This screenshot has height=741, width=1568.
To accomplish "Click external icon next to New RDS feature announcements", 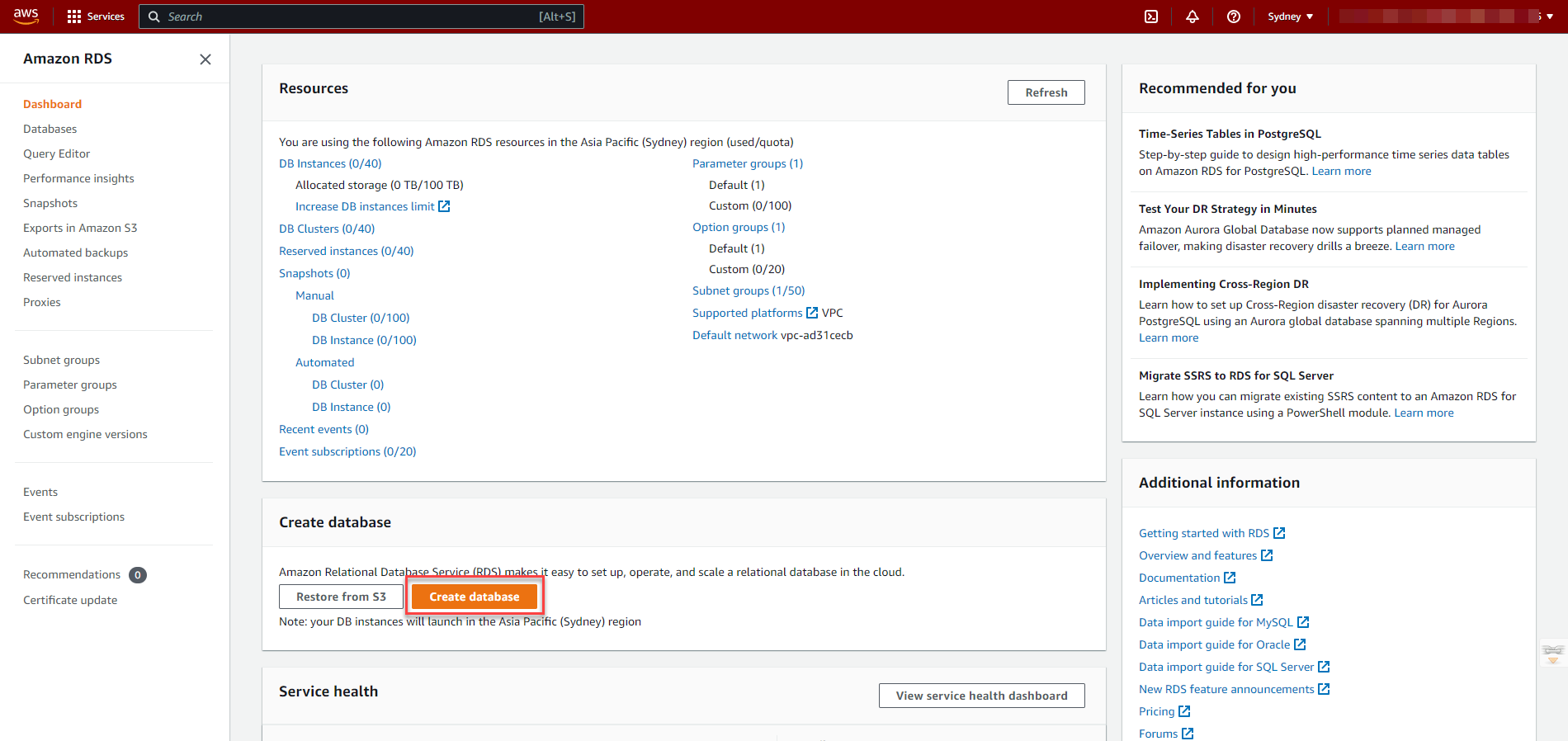I will [x=1324, y=689].
